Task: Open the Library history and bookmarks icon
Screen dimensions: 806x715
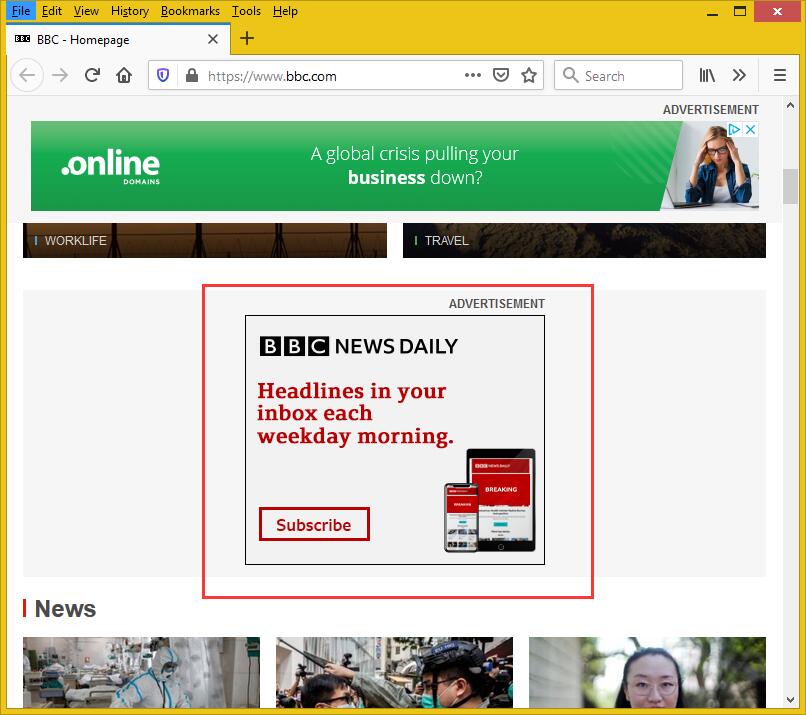Action: point(707,76)
